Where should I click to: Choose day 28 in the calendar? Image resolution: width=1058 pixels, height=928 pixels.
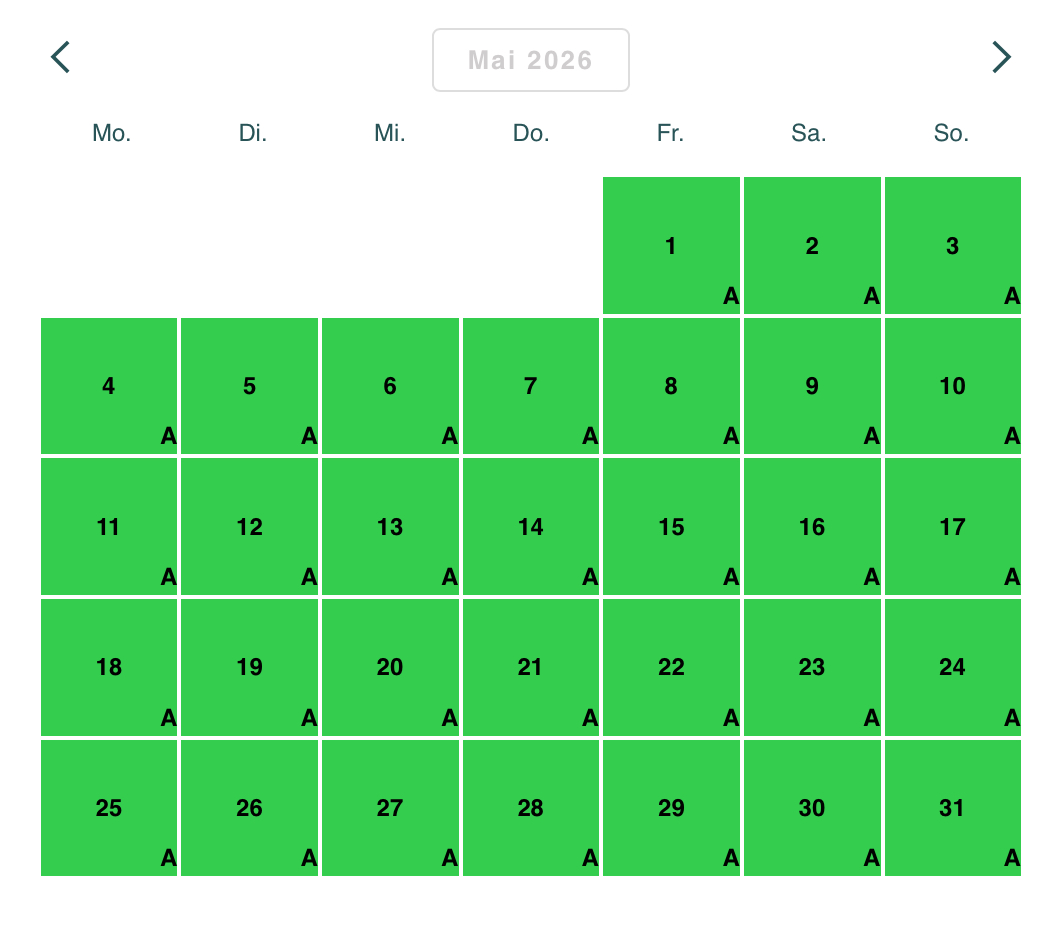point(531,808)
